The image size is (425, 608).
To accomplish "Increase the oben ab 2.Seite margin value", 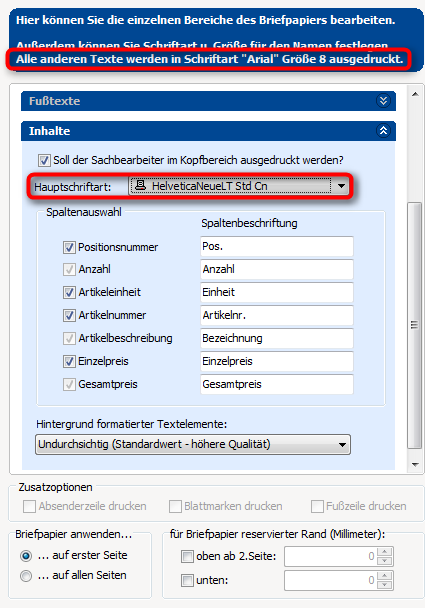I will pos(384,551).
